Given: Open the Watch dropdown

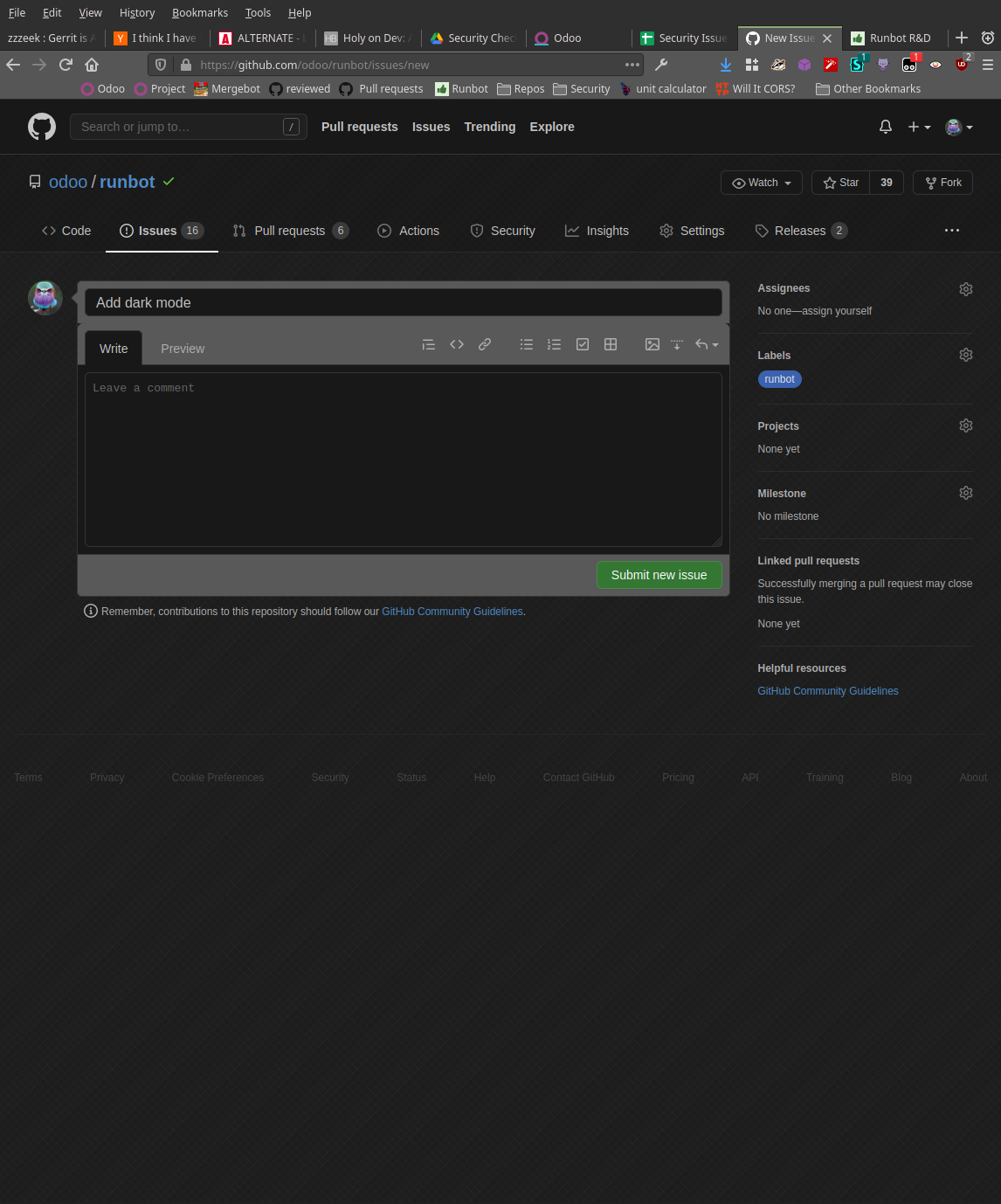Looking at the screenshot, I should (762, 183).
